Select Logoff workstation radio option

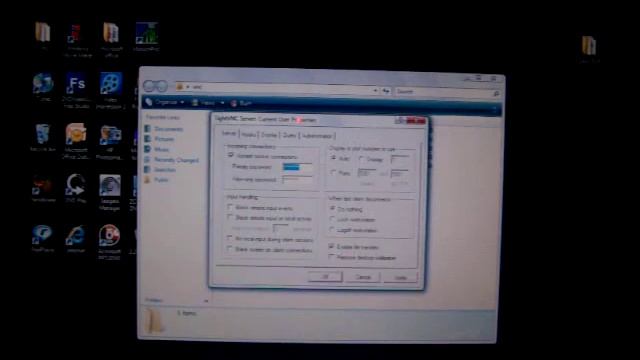[332, 230]
